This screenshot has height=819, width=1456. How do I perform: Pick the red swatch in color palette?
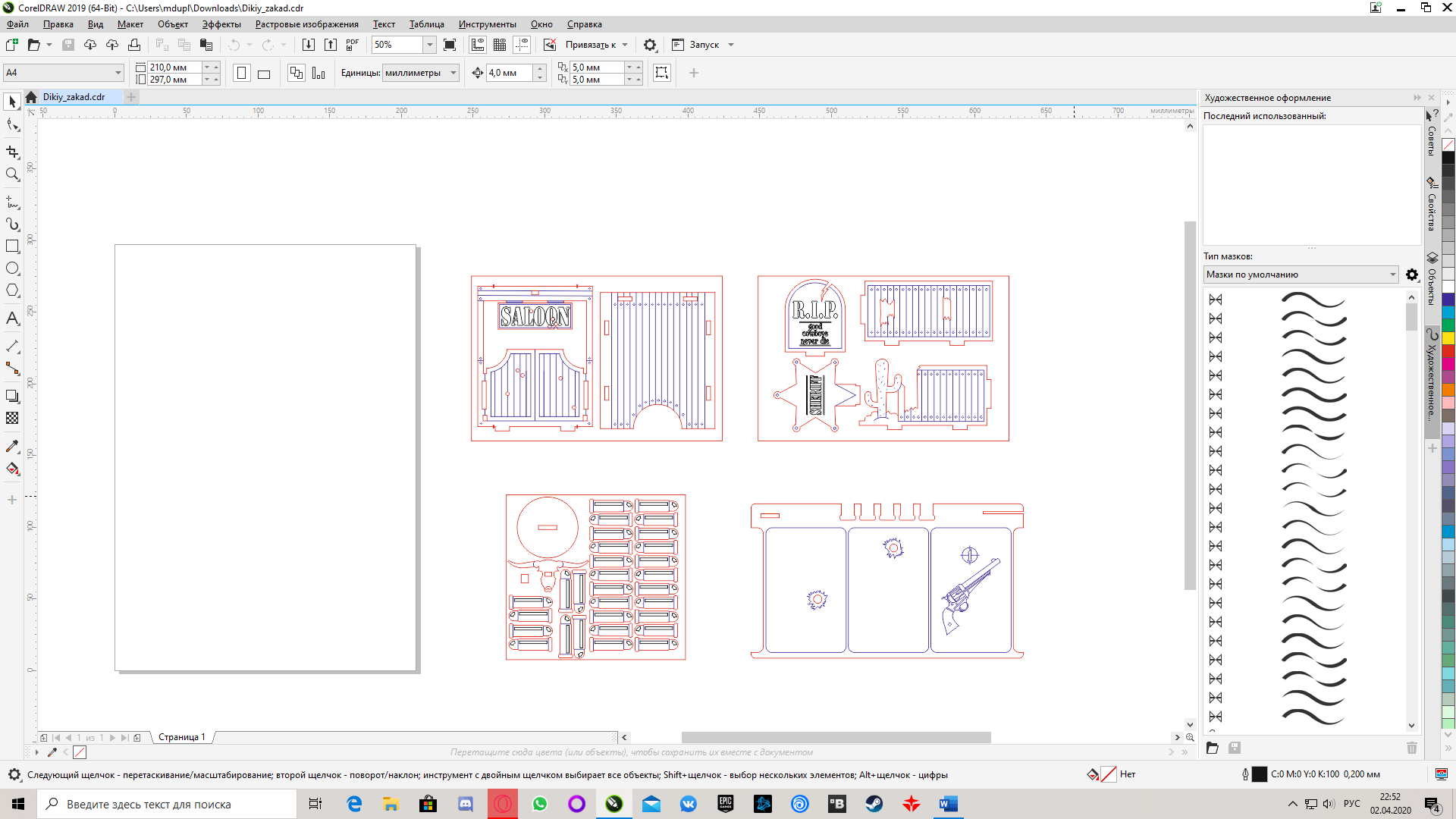1448,351
